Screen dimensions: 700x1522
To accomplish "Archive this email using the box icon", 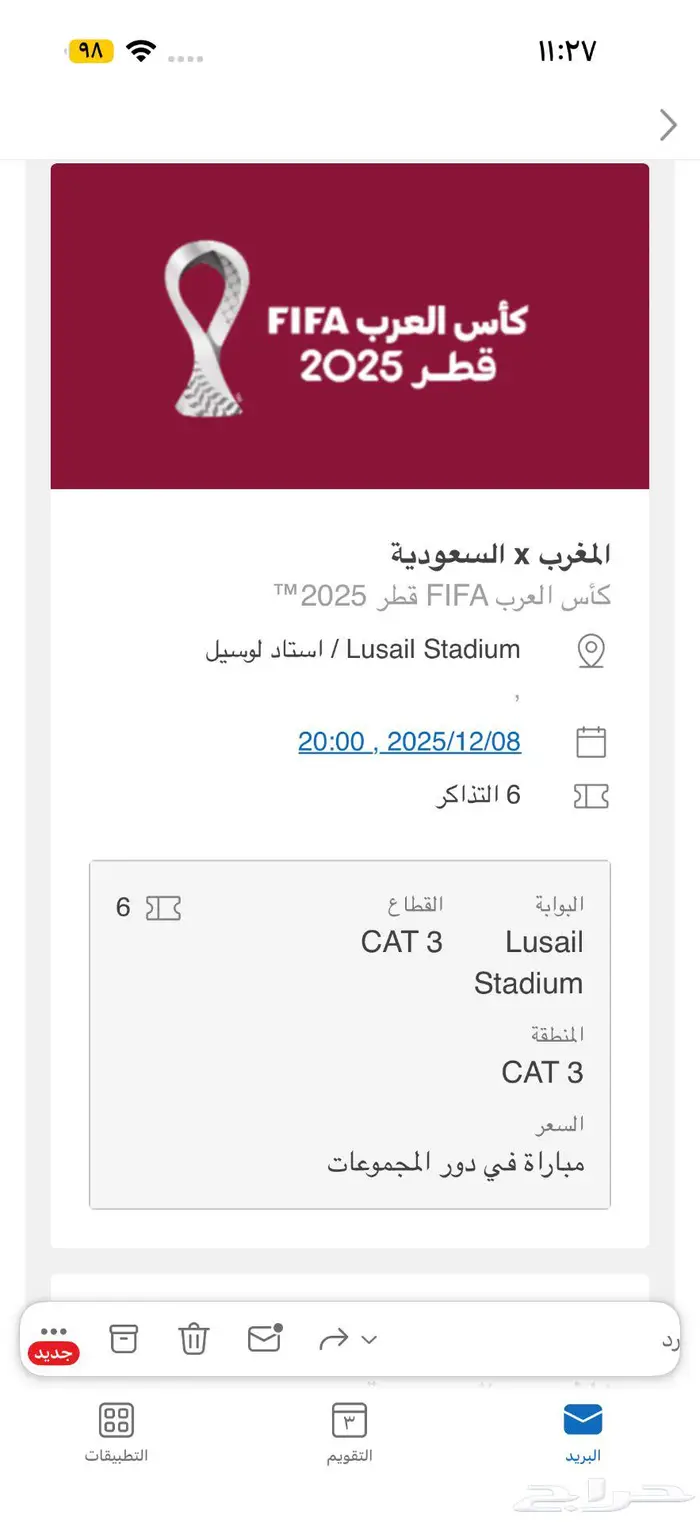I will click(123, 1338).
